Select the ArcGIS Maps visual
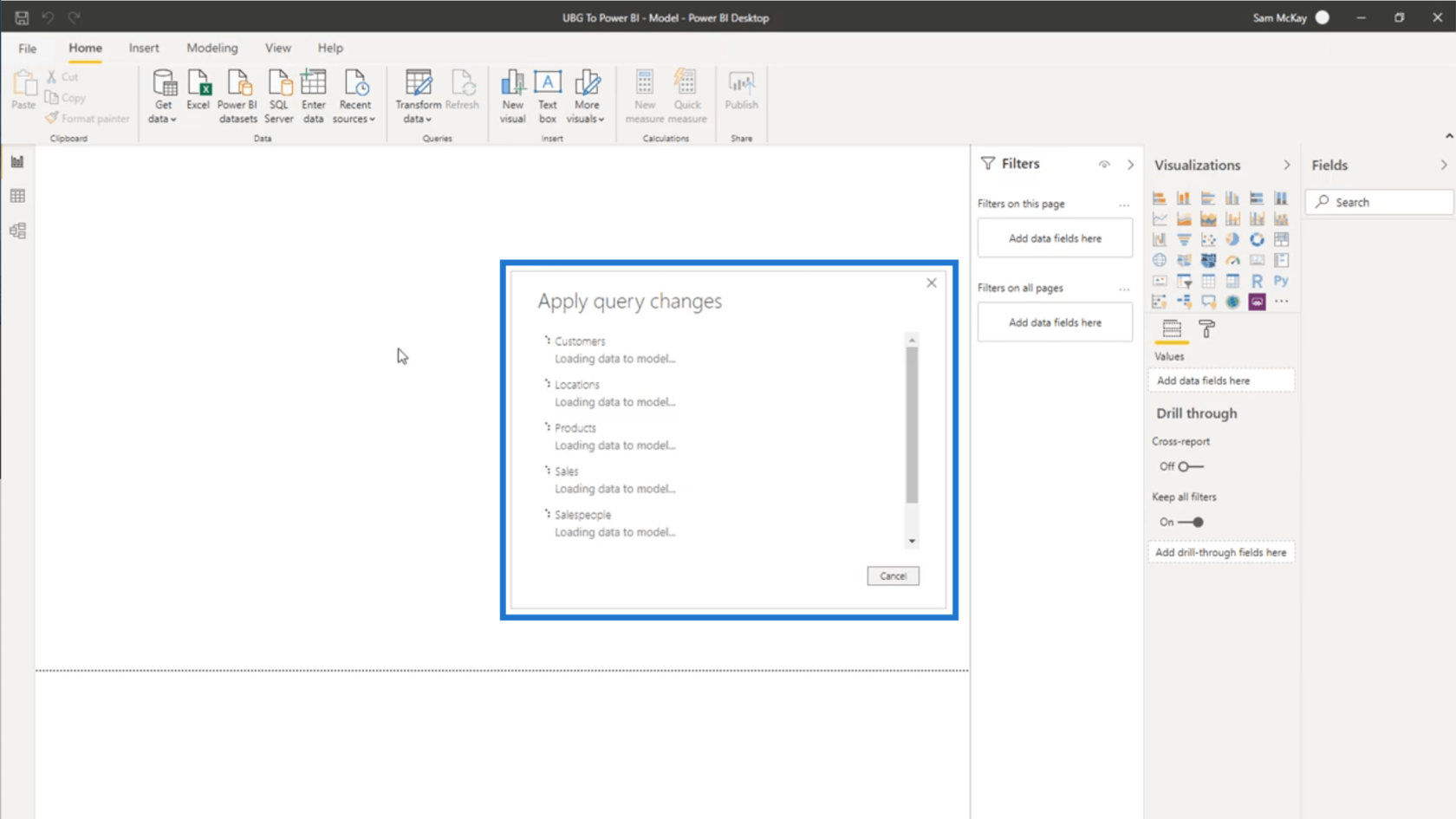 coord(1232,302)
